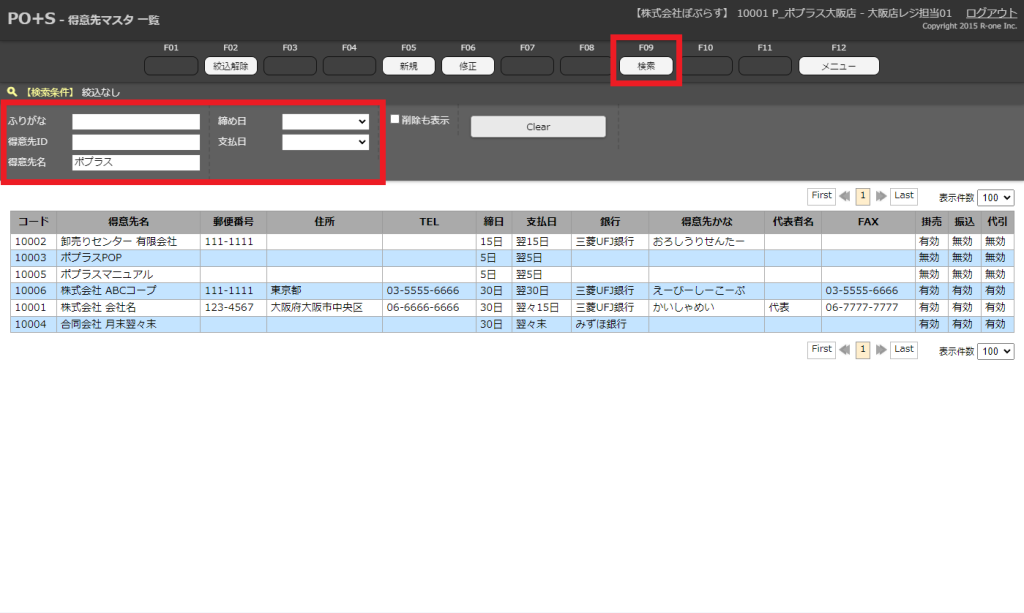Click the next page arrow above the table

point(879,197)
